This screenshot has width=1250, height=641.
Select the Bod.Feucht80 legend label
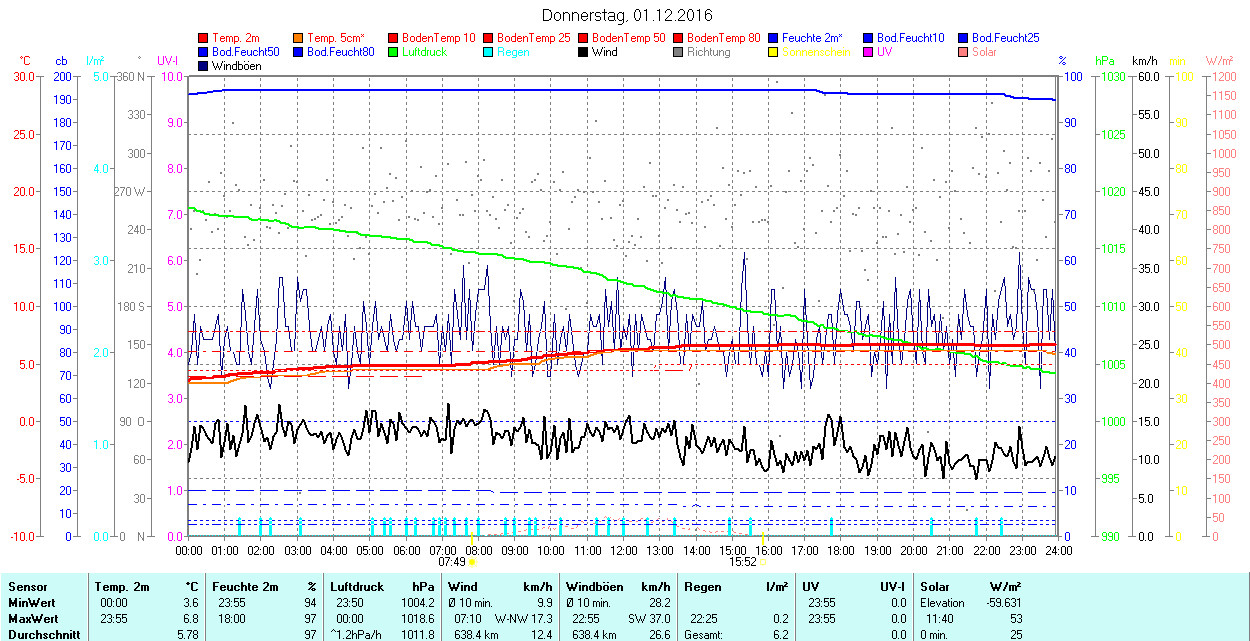(340, 52)
